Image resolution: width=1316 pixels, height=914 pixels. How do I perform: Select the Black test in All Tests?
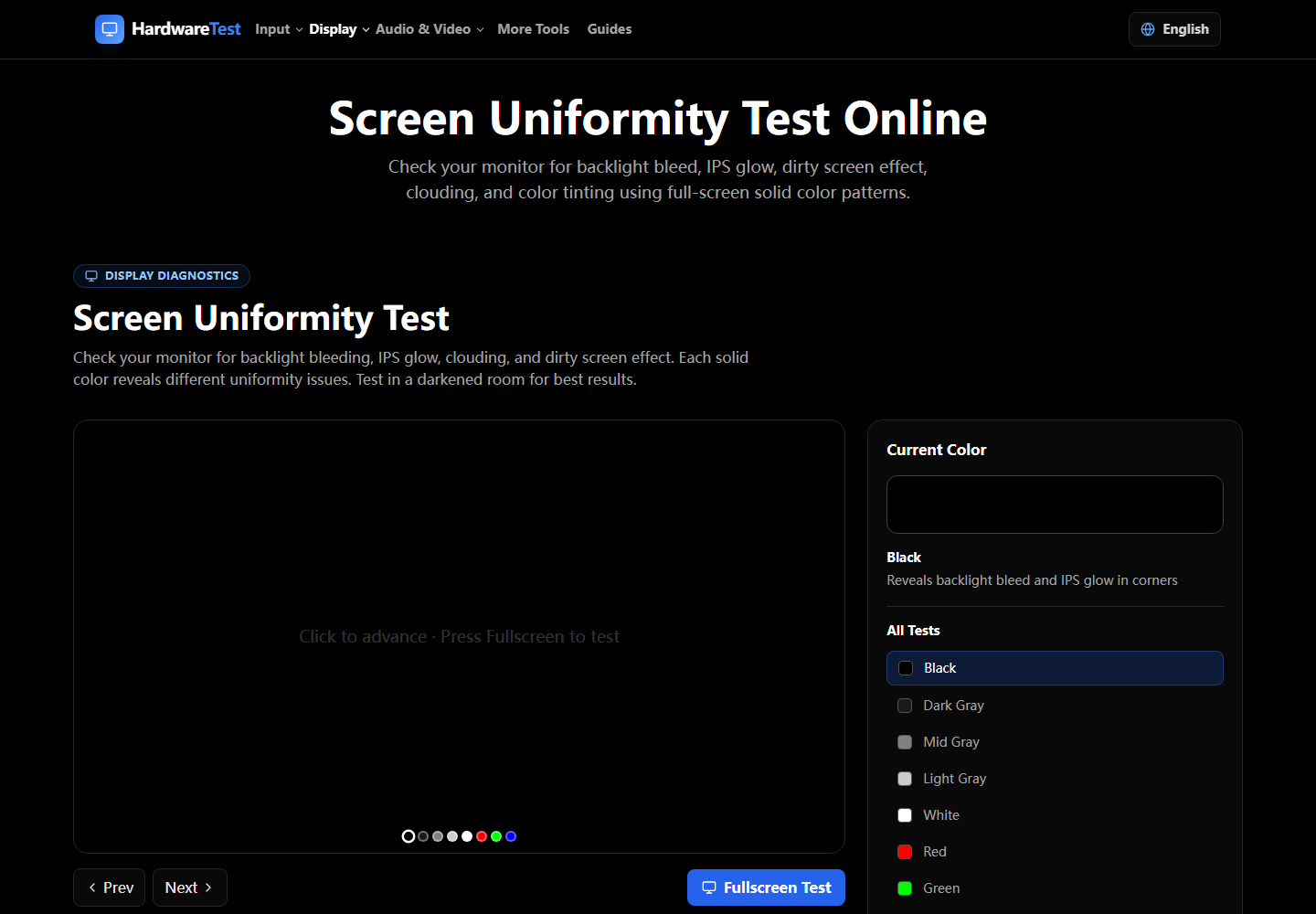click(x=1055, y=668)
